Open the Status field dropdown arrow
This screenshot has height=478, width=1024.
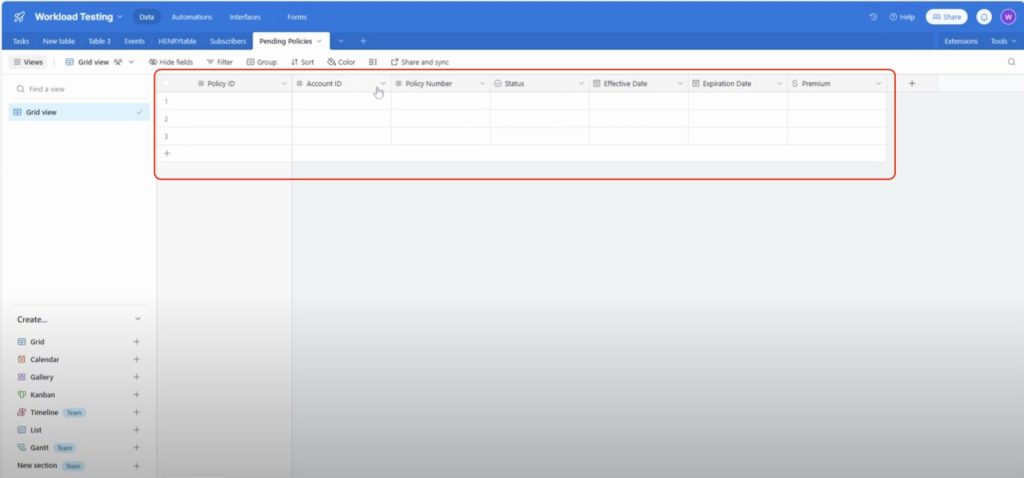coord(581,84)
